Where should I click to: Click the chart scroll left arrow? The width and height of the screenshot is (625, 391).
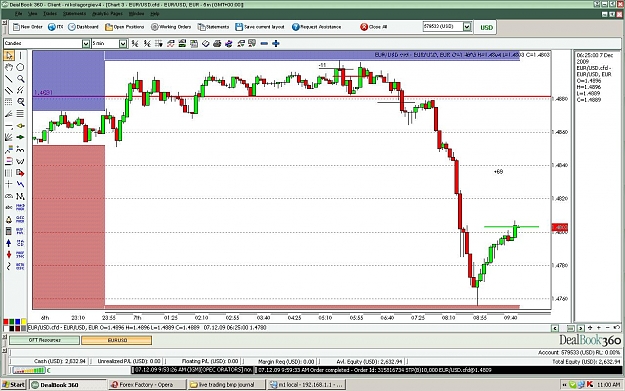[555, 328]
